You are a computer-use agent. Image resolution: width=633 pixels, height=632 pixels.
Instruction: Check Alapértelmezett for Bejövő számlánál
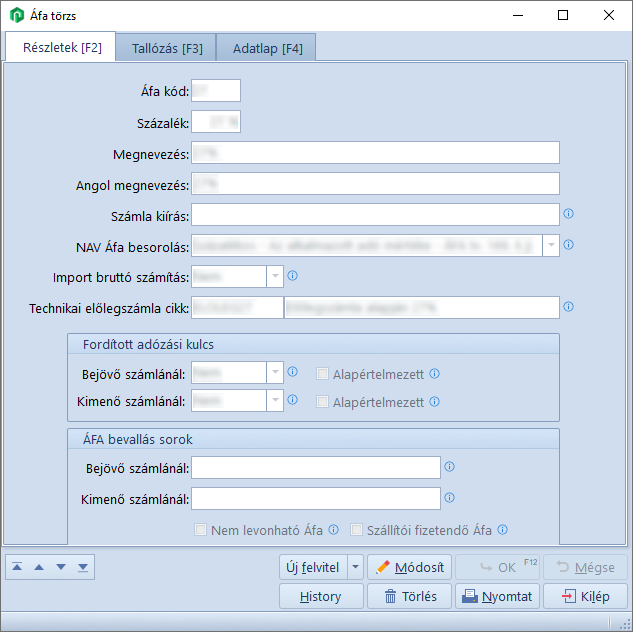pos(322,374)
